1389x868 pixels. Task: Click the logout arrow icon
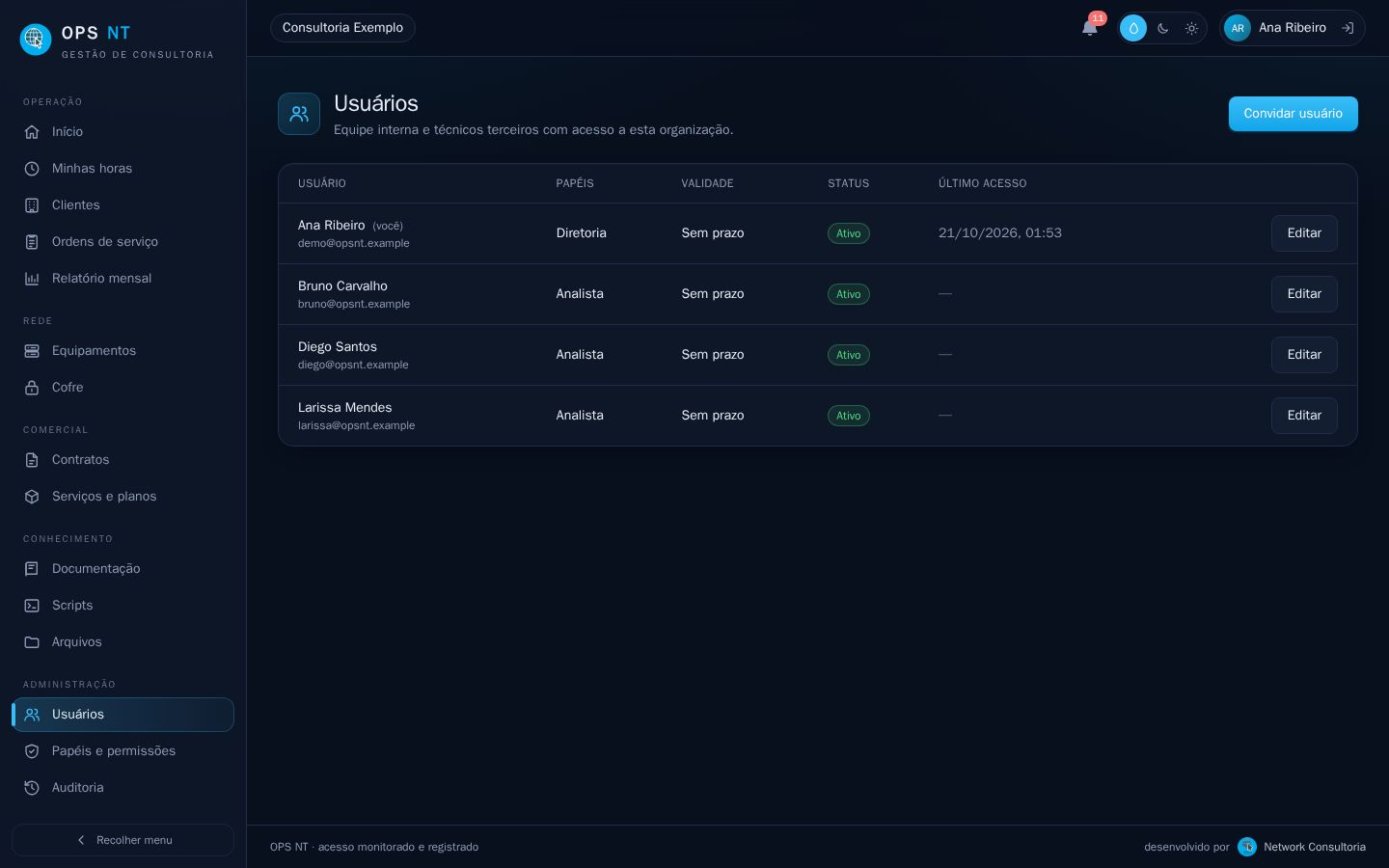pyautogui.click(x=1348, y=28)
